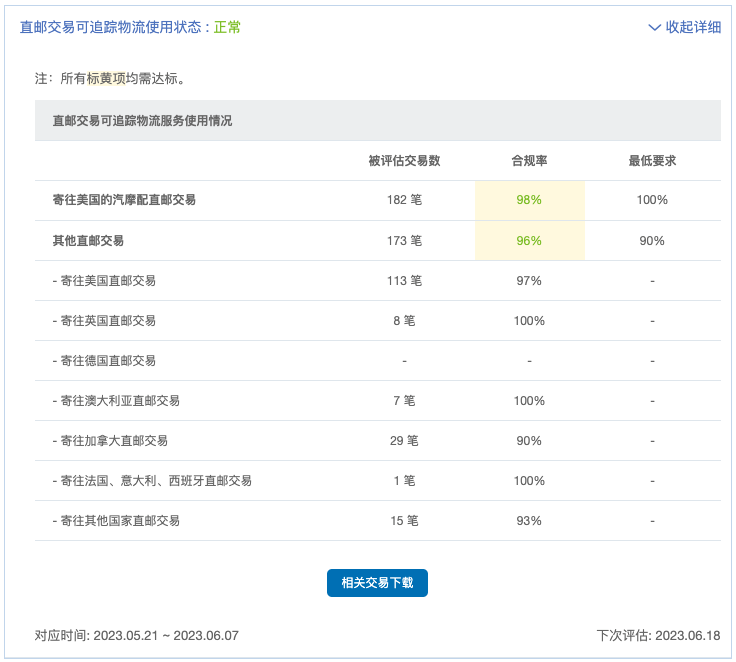
Task: Click the green 正常 status label
Action: coord(227,27)
